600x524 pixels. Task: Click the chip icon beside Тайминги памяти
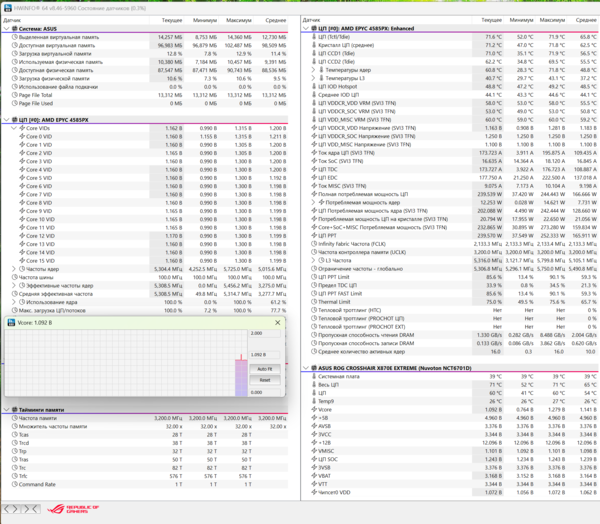click(15, 410)
